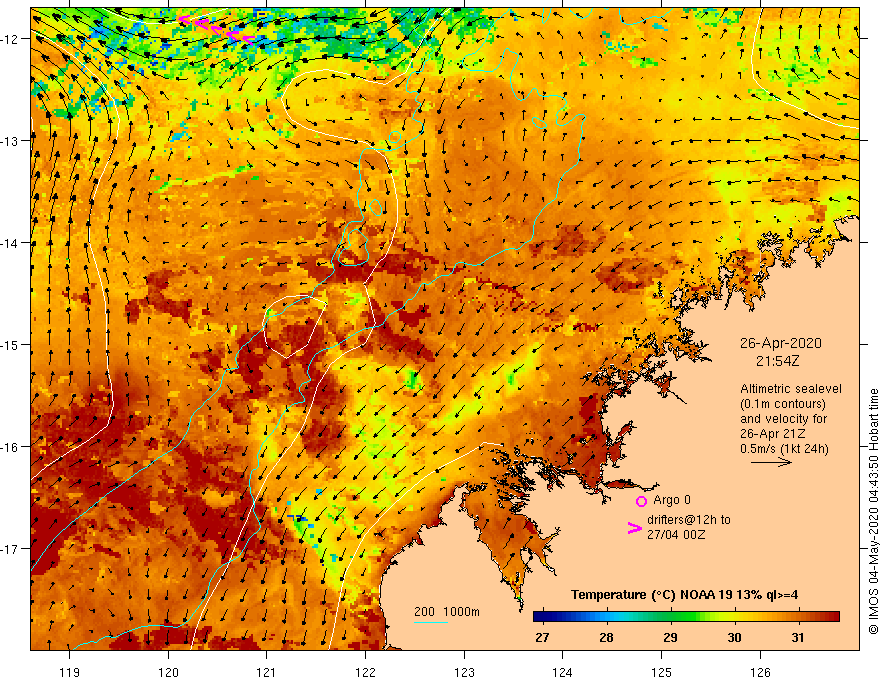Click the latitude axis label '-16'
The height and width of the screenshot is (680, 880).
point(10,447)
